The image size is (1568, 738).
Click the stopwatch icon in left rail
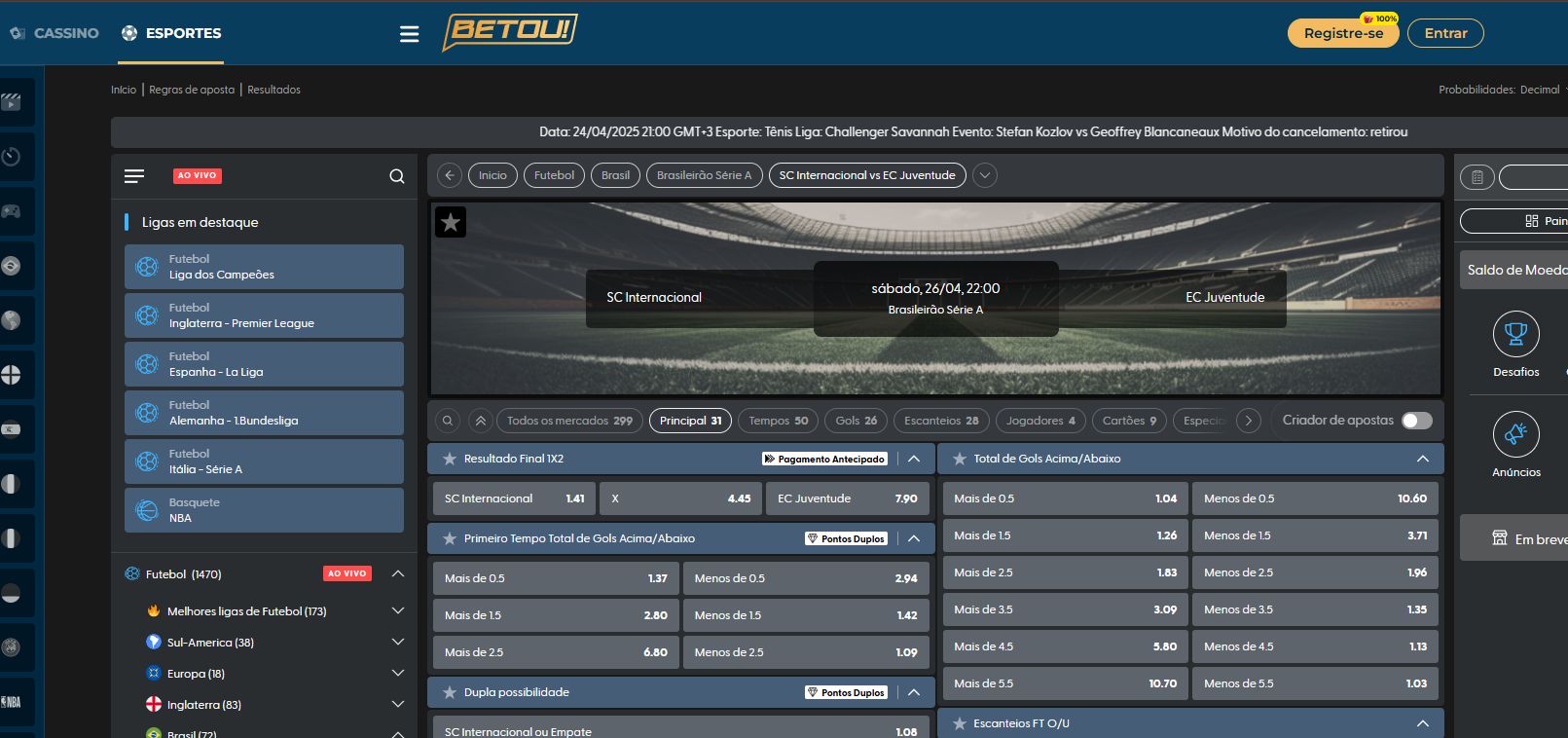(x=11, y=157)
